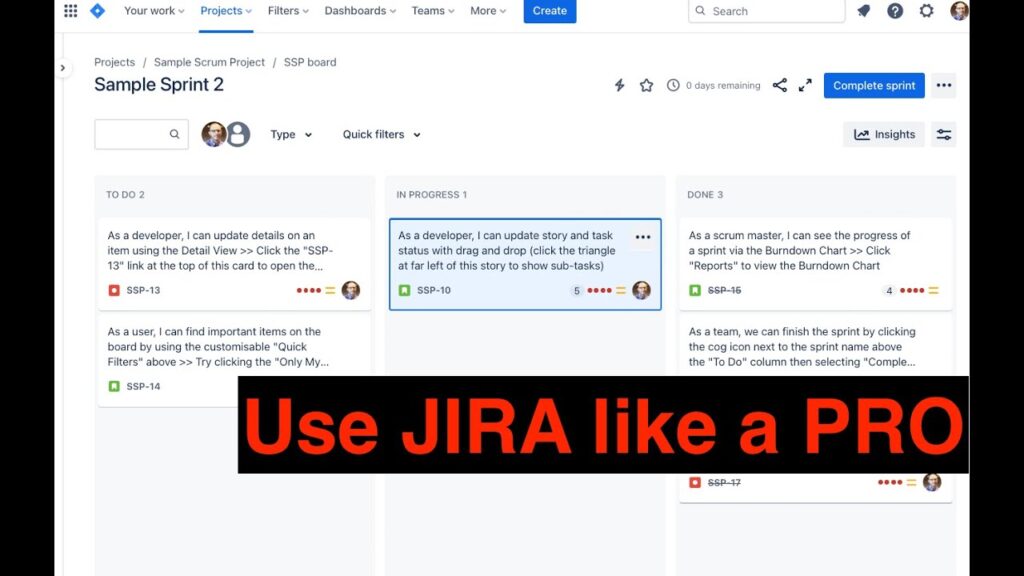Click the priority icon on SSP-13
Screen dimensions: 1024x576
330,290
